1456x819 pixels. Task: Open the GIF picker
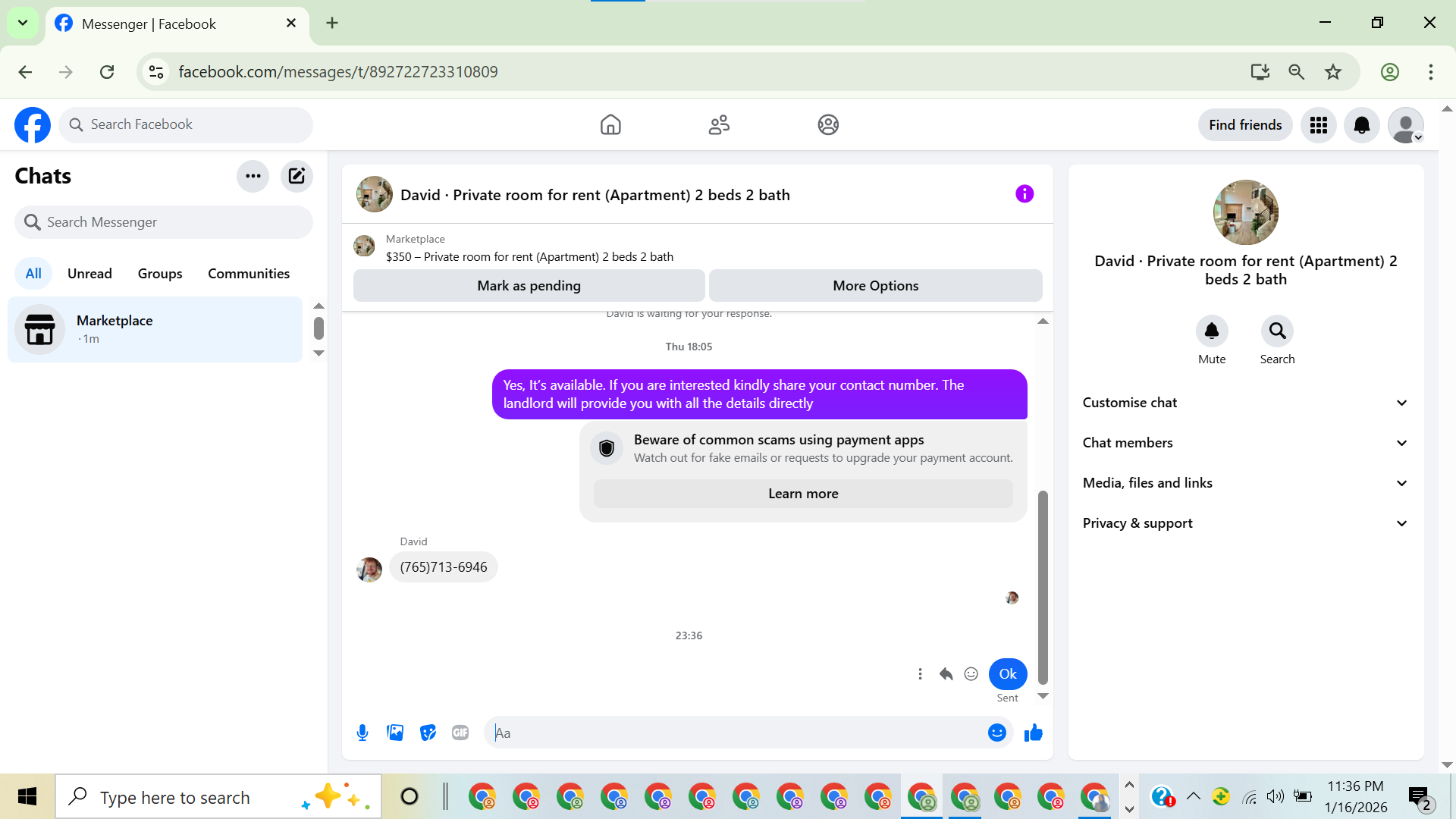point(460,733)
